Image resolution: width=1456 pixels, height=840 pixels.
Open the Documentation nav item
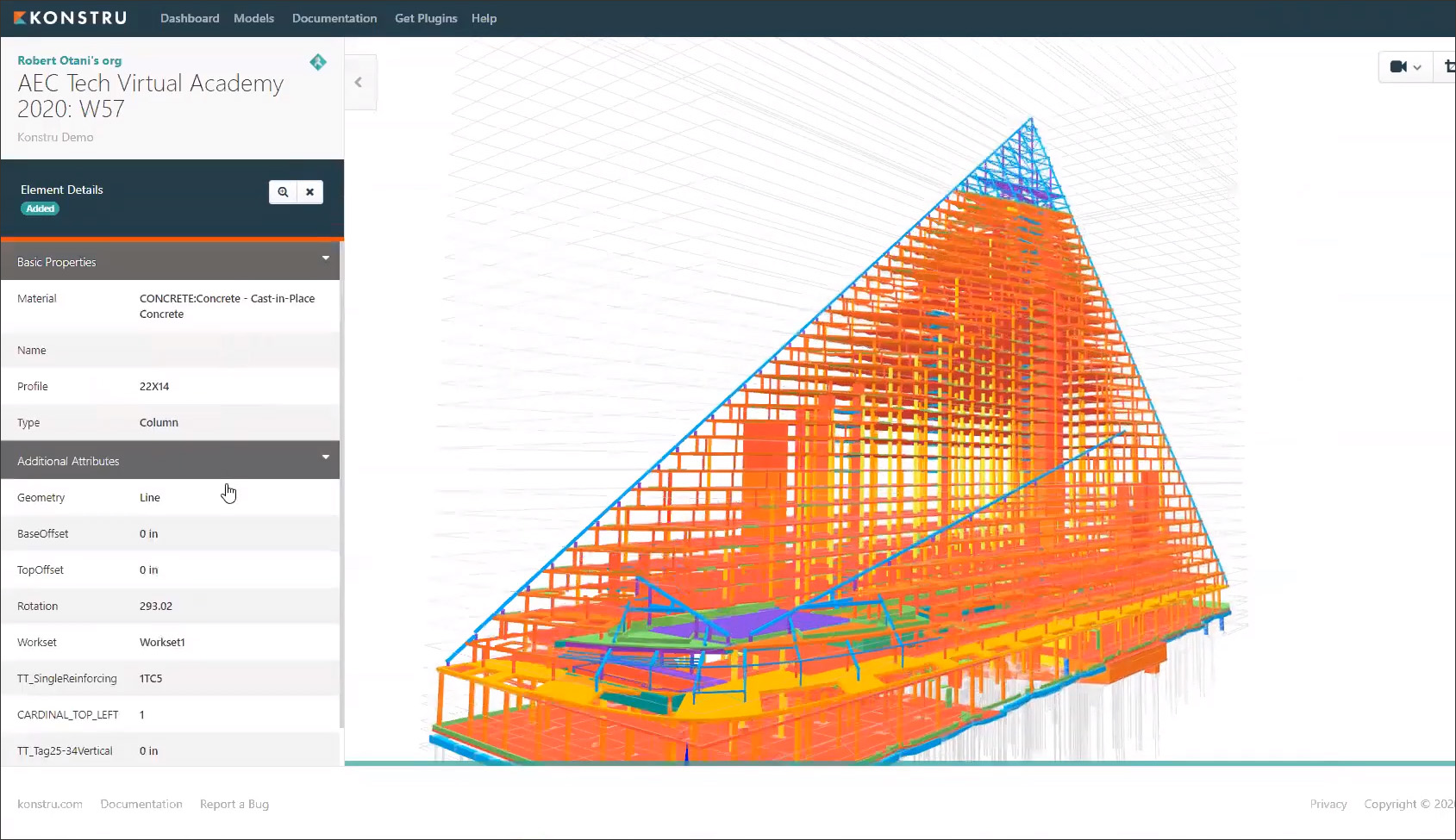[334, 18]
